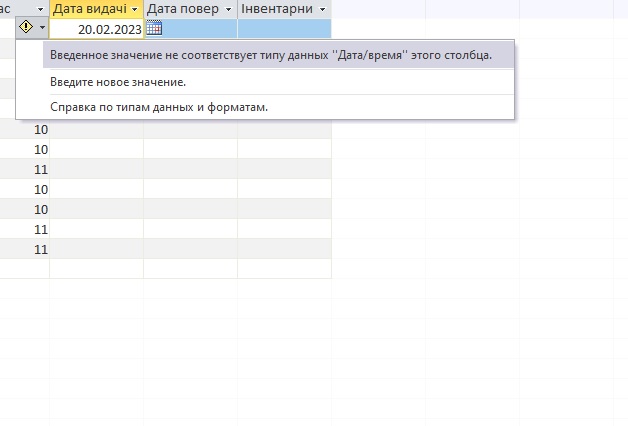Viewport: 628px width, 426px height.
Task: Open filter arrow of the cut-off 'ас' column
Action: pos(40,9)
